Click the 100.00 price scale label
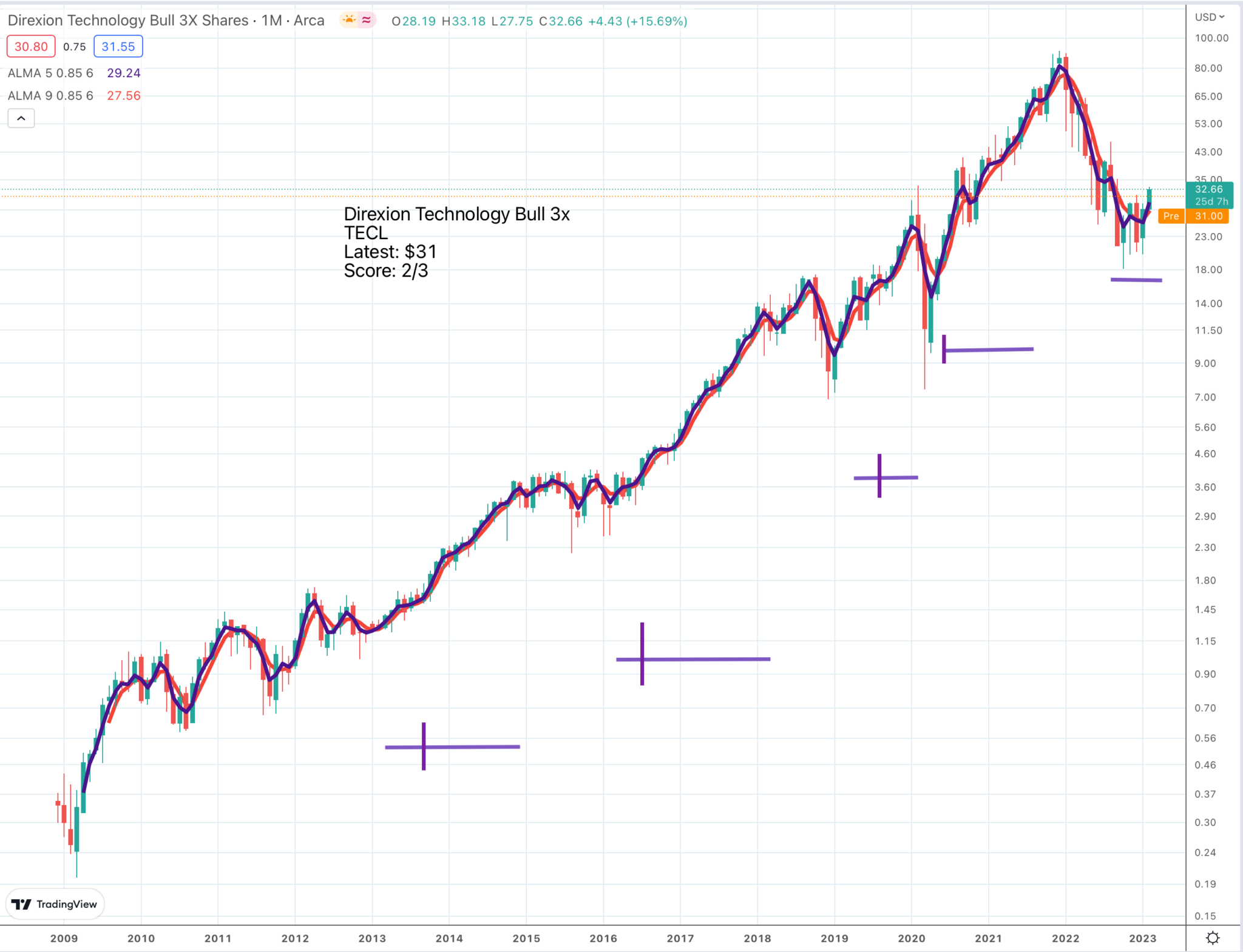Image resolution: width=1243 pixels, height=952 pixels. tap(1211, 38)
